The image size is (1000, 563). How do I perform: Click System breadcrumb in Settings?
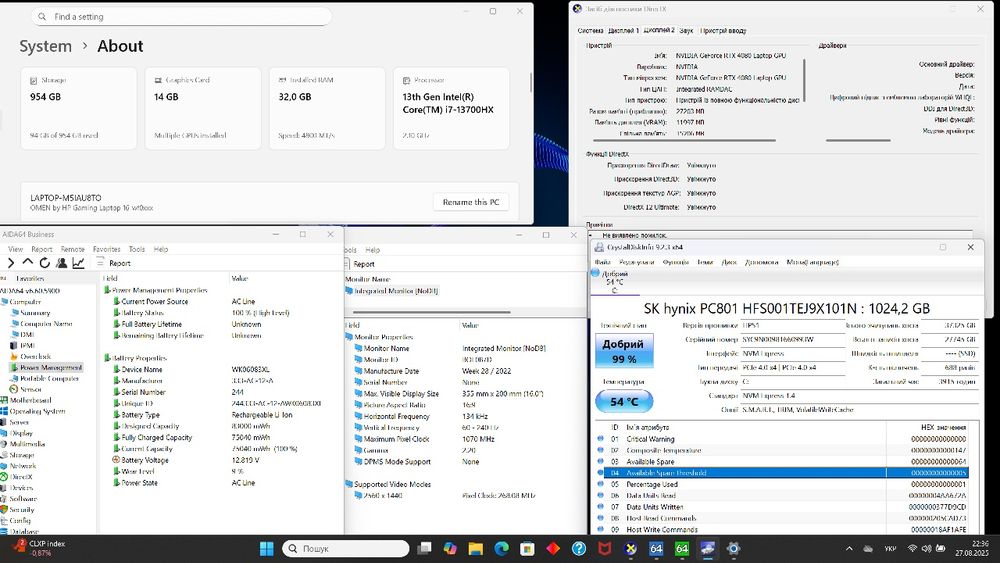45,46
